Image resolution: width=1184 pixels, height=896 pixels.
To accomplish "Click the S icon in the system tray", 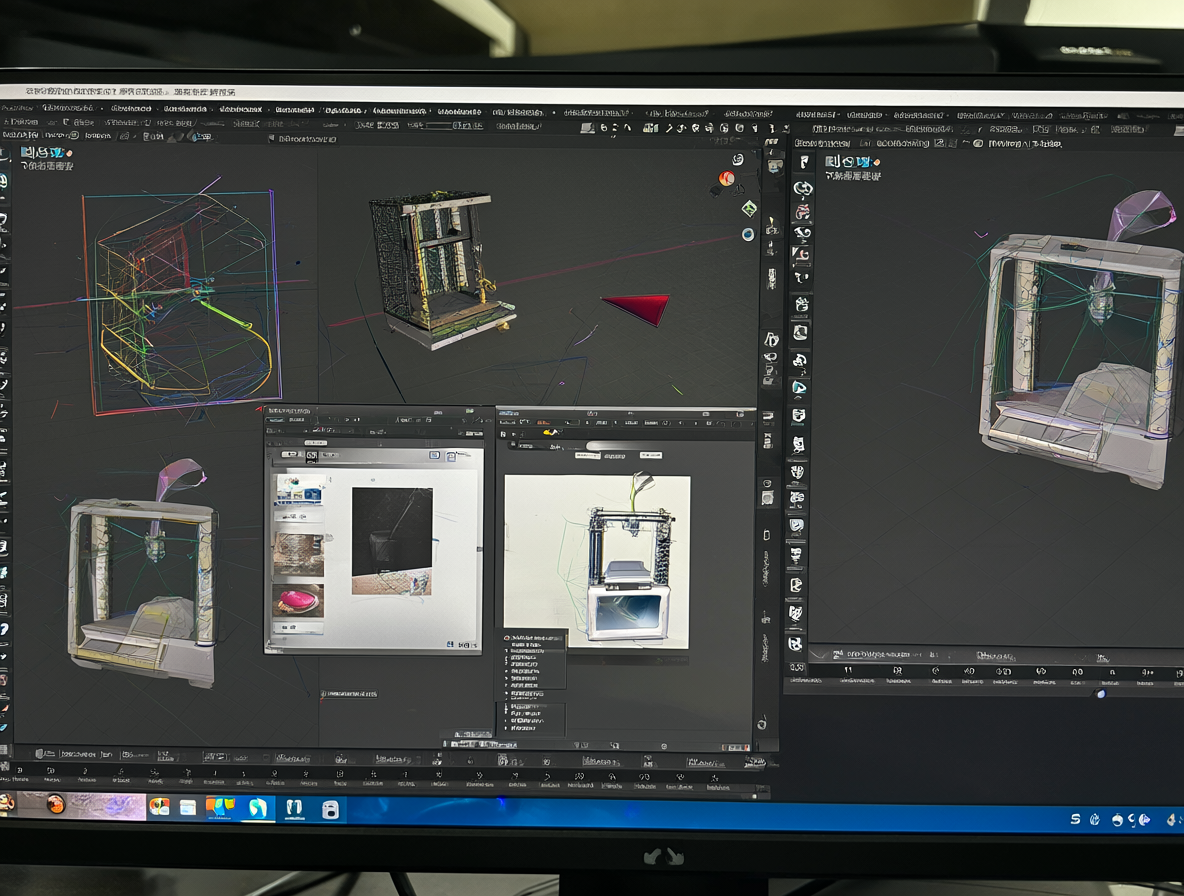I will tap(1075, 819).
